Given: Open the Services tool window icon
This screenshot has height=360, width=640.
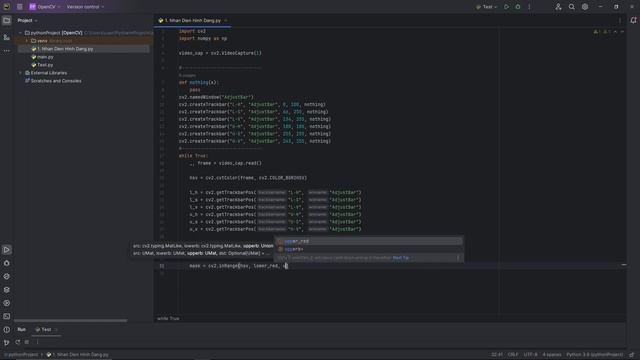Looking at the screenshot, I should point(7,303).
